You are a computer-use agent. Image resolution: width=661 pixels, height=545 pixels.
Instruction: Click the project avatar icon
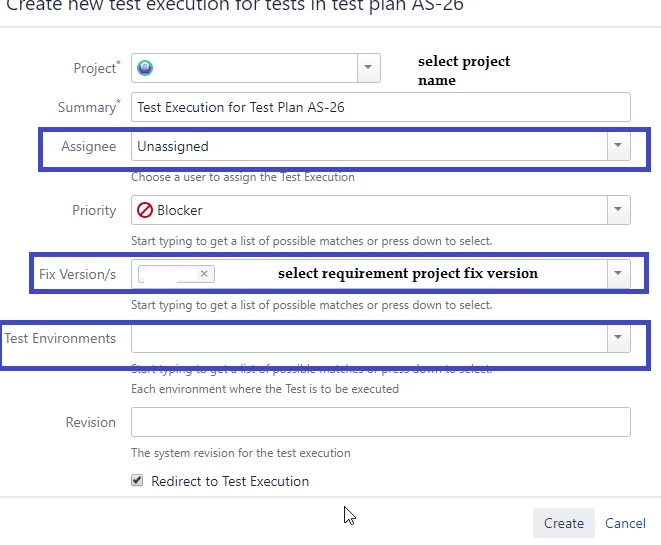pos(146,67)
